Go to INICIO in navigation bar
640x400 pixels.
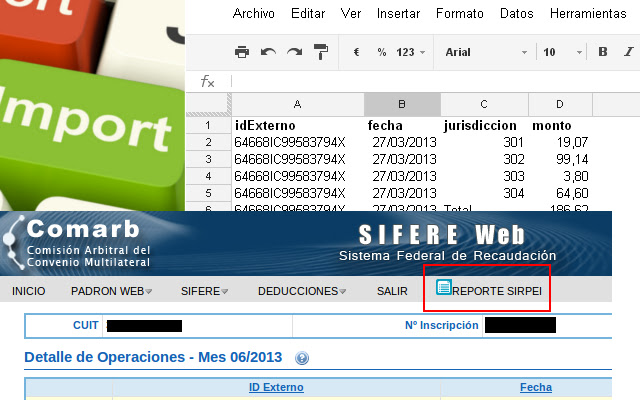(29, 291)
